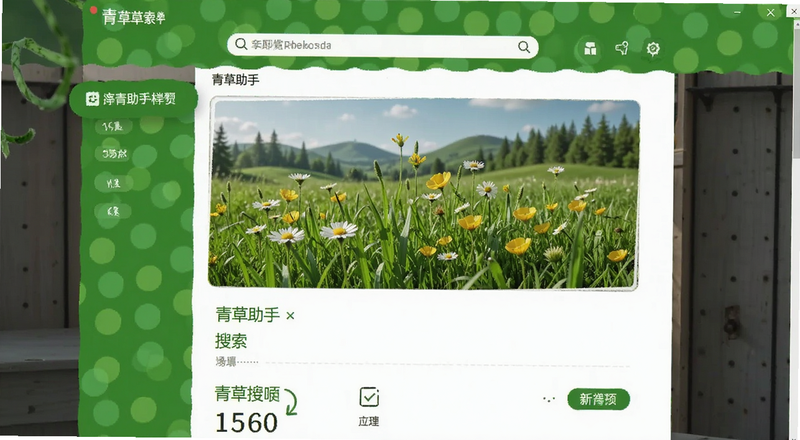Click the 立理 label under the checkbox

coord(369,421)
